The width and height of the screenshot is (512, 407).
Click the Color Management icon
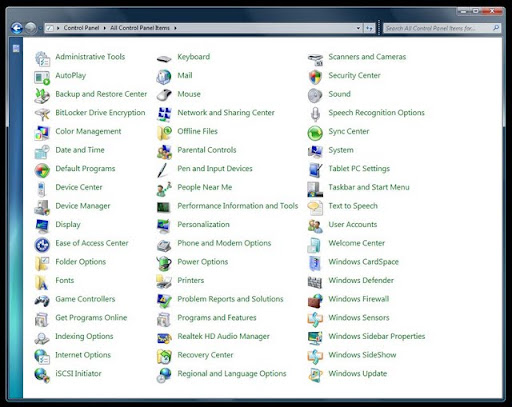42,133
